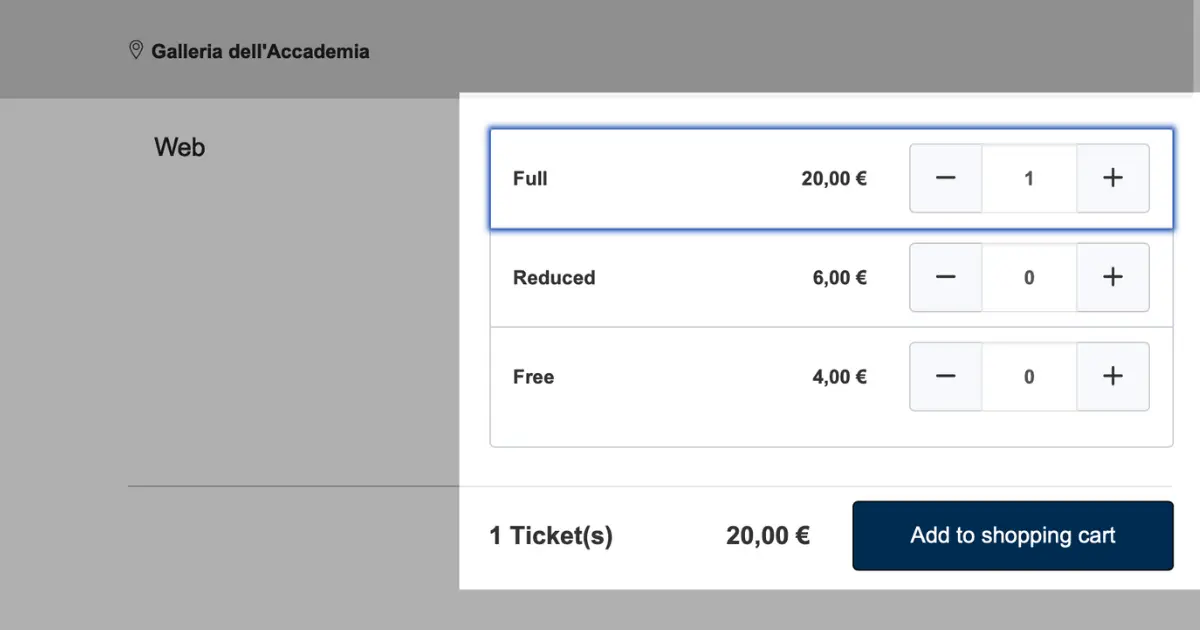Click the minus icon in Free row
This screenshot has width=1200, height=630.
click(x=946, y=377)
